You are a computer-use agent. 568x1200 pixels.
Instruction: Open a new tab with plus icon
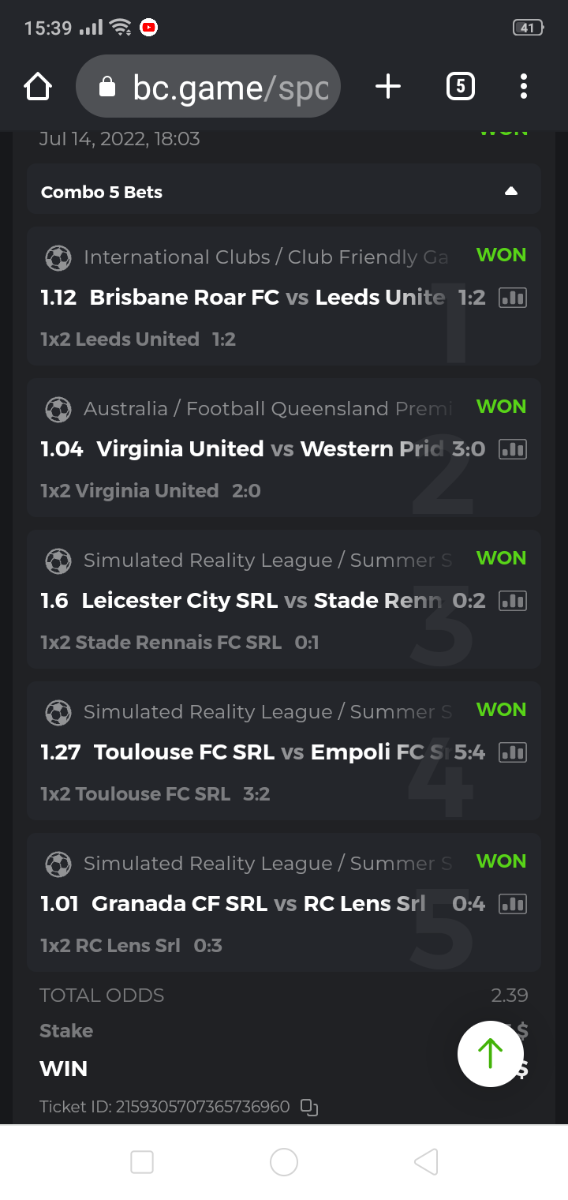click(x=388, y=87)
